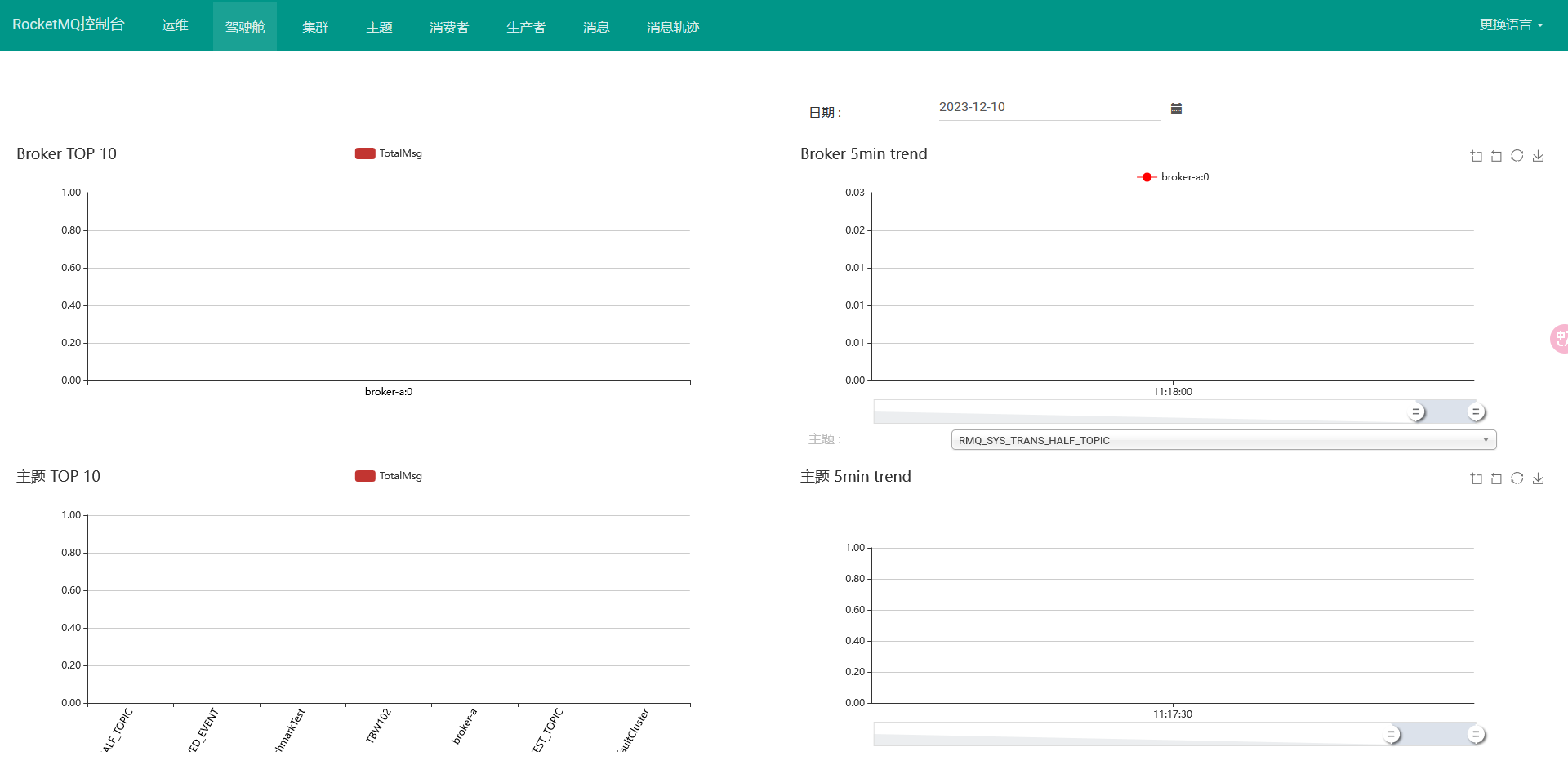1568x765 pixels.
Task: Toggle broker-a:0 legend in Broker trend
Action: (1173, 177)
